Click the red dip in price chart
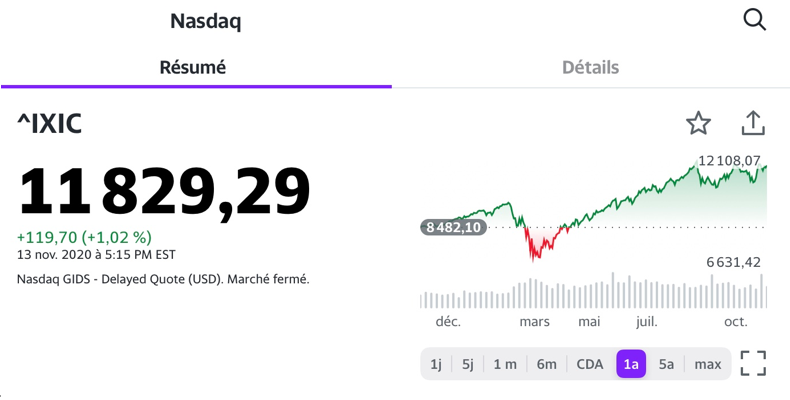This screenshot has width=790, height=400. 538,243
